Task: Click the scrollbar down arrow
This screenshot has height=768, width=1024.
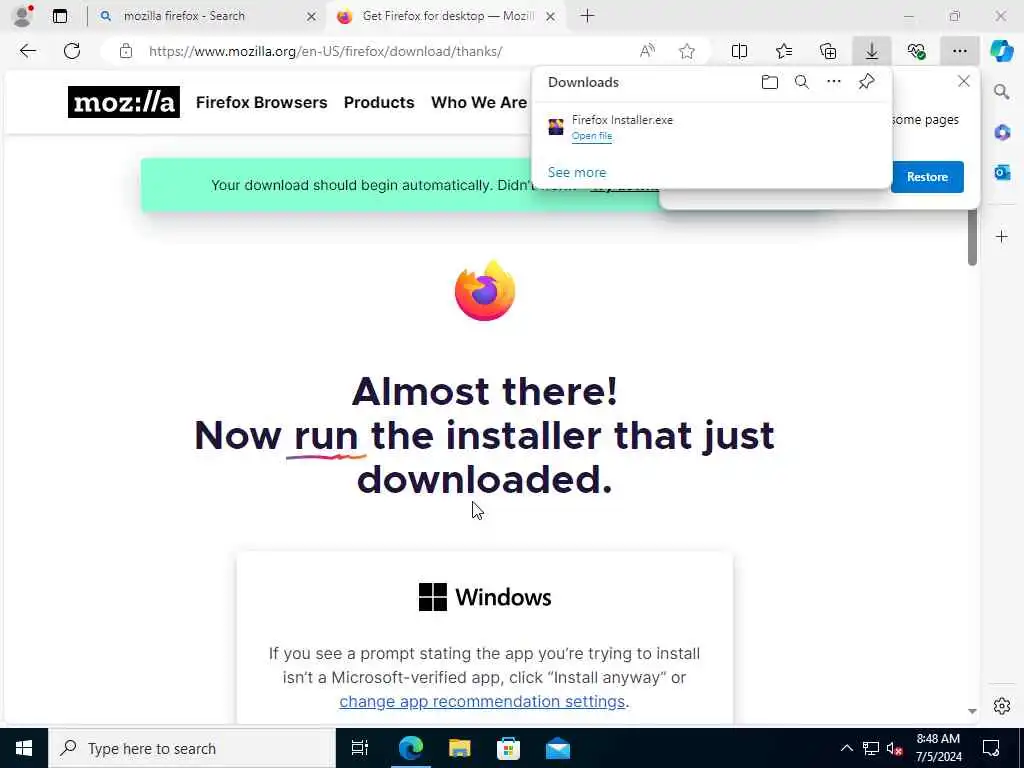Action: pos(972,711)
